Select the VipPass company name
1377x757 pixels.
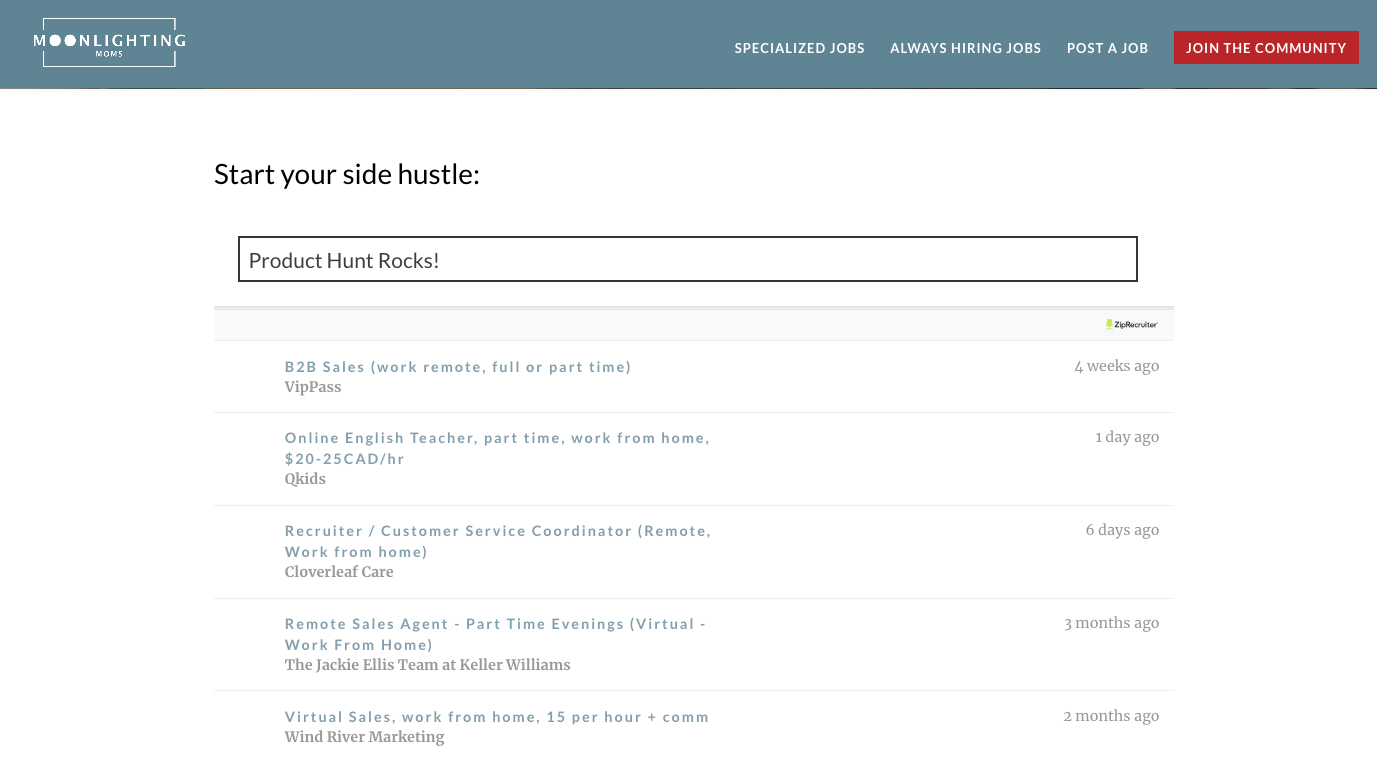pos(313,387)
